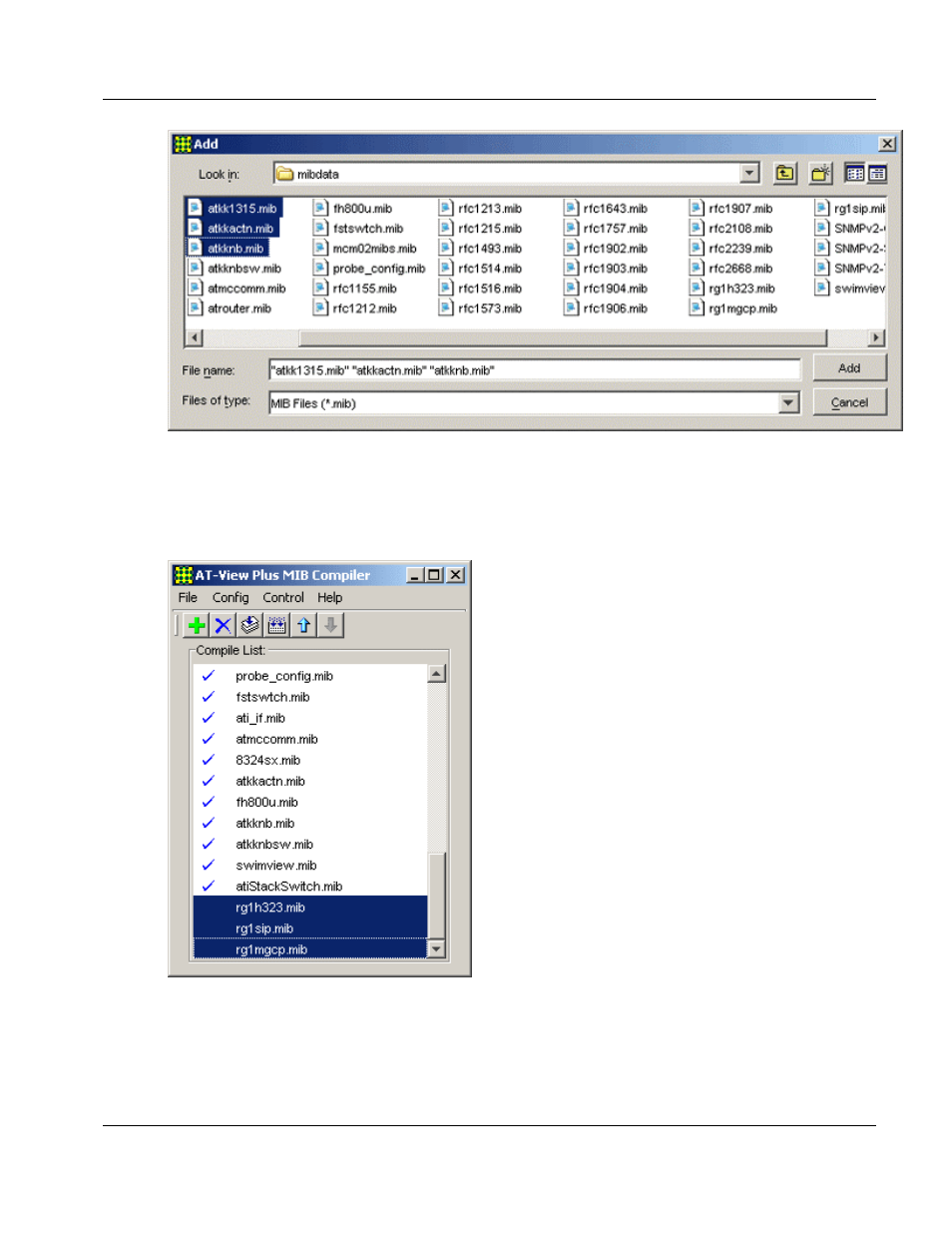Viewport: 952px width, 1233px height.
Task: Click the mcm02mibs.mib file icon
Action: [x=320, y=248]
